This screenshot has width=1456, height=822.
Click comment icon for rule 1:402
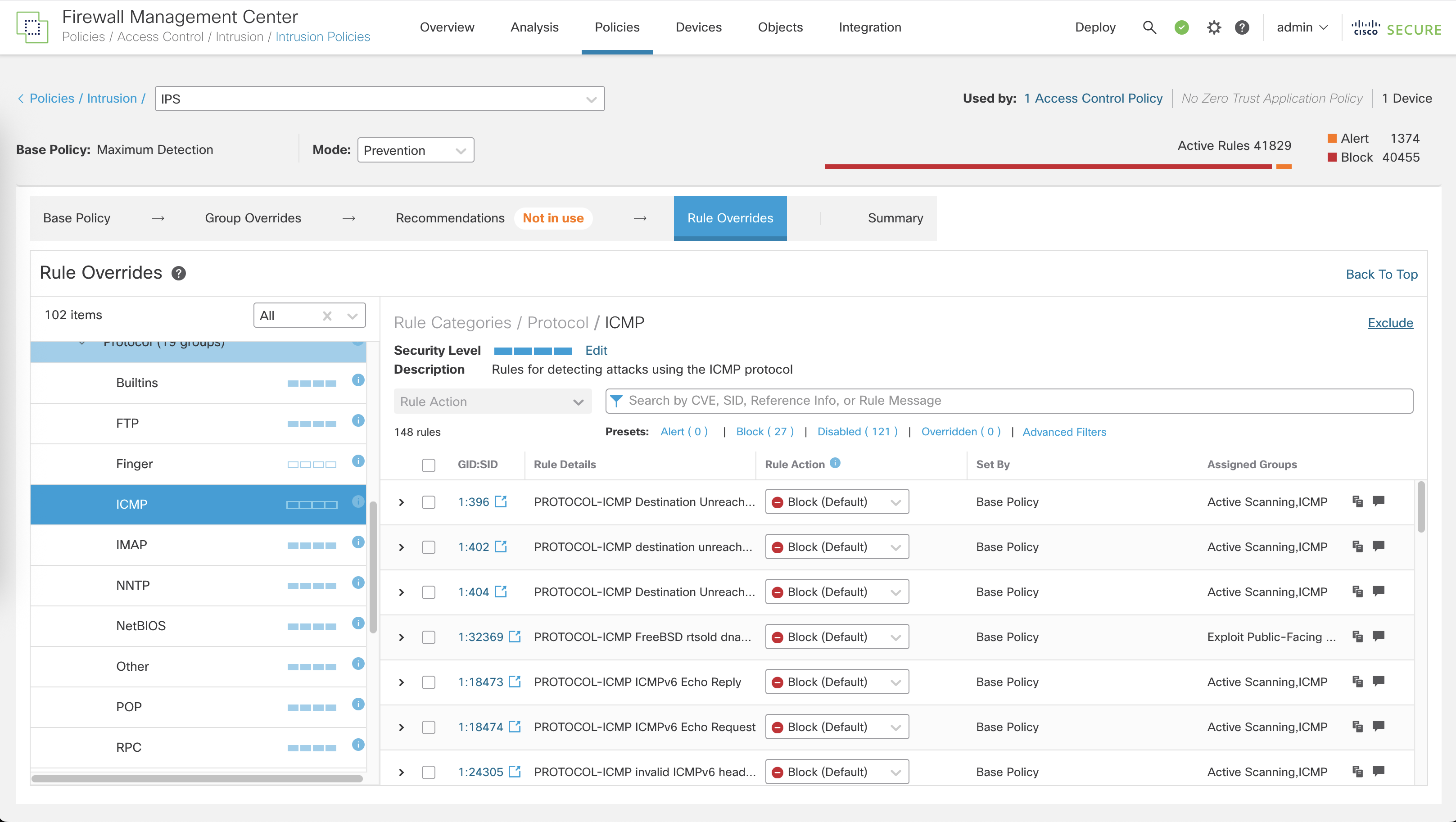(x=1379, y=546)
